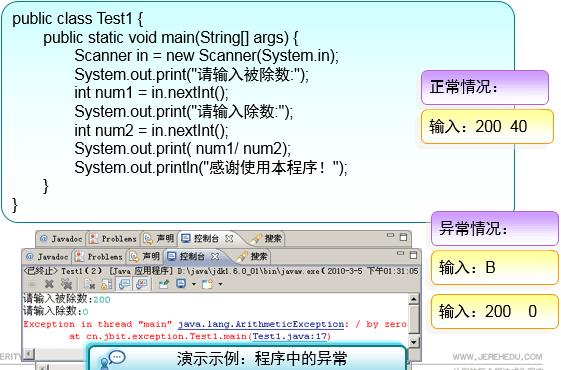Image resolution: width=561 pixels, height=370 pixels.
Task: Select the 控制台 tab in rear panel
Action: (x=200, y=238)
